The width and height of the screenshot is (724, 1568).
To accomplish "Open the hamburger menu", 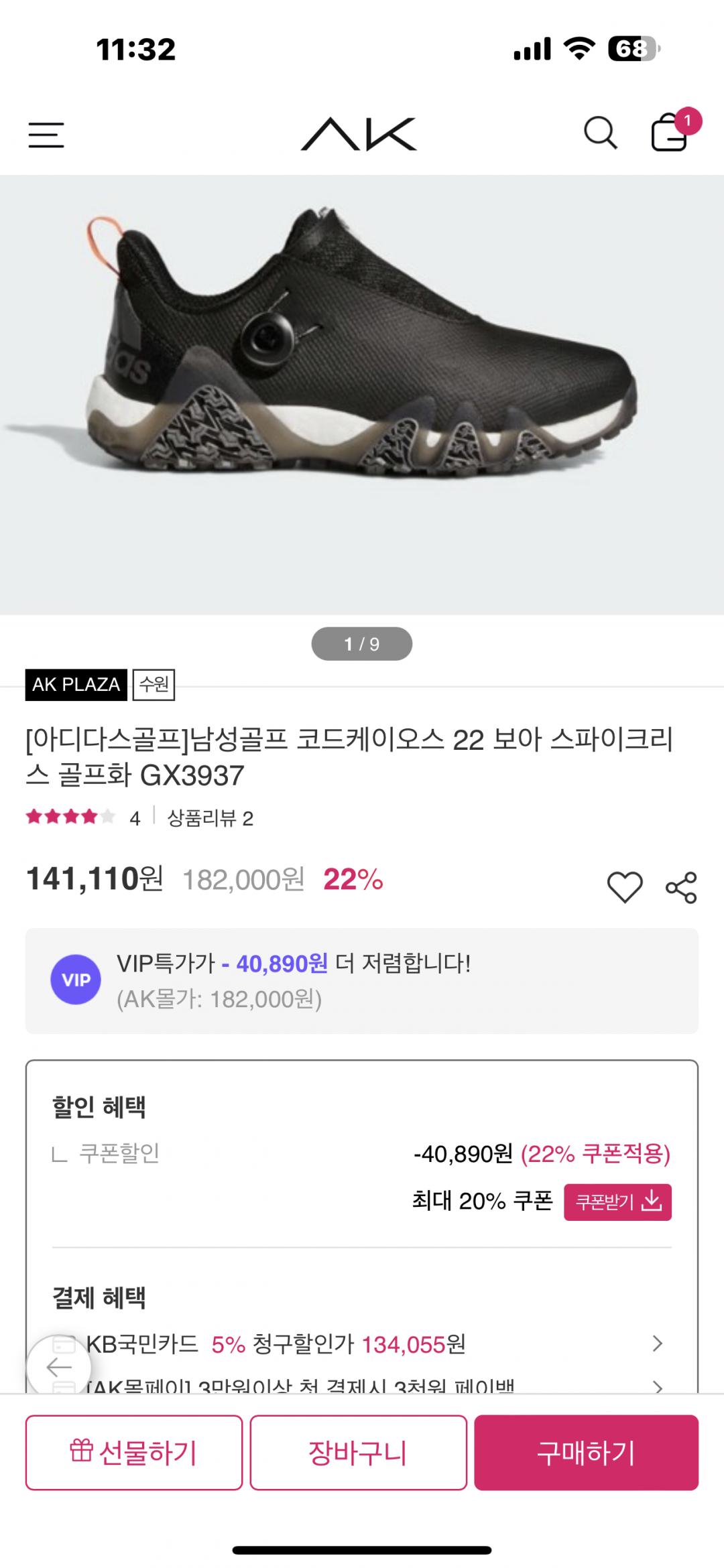I will [46, 135].
